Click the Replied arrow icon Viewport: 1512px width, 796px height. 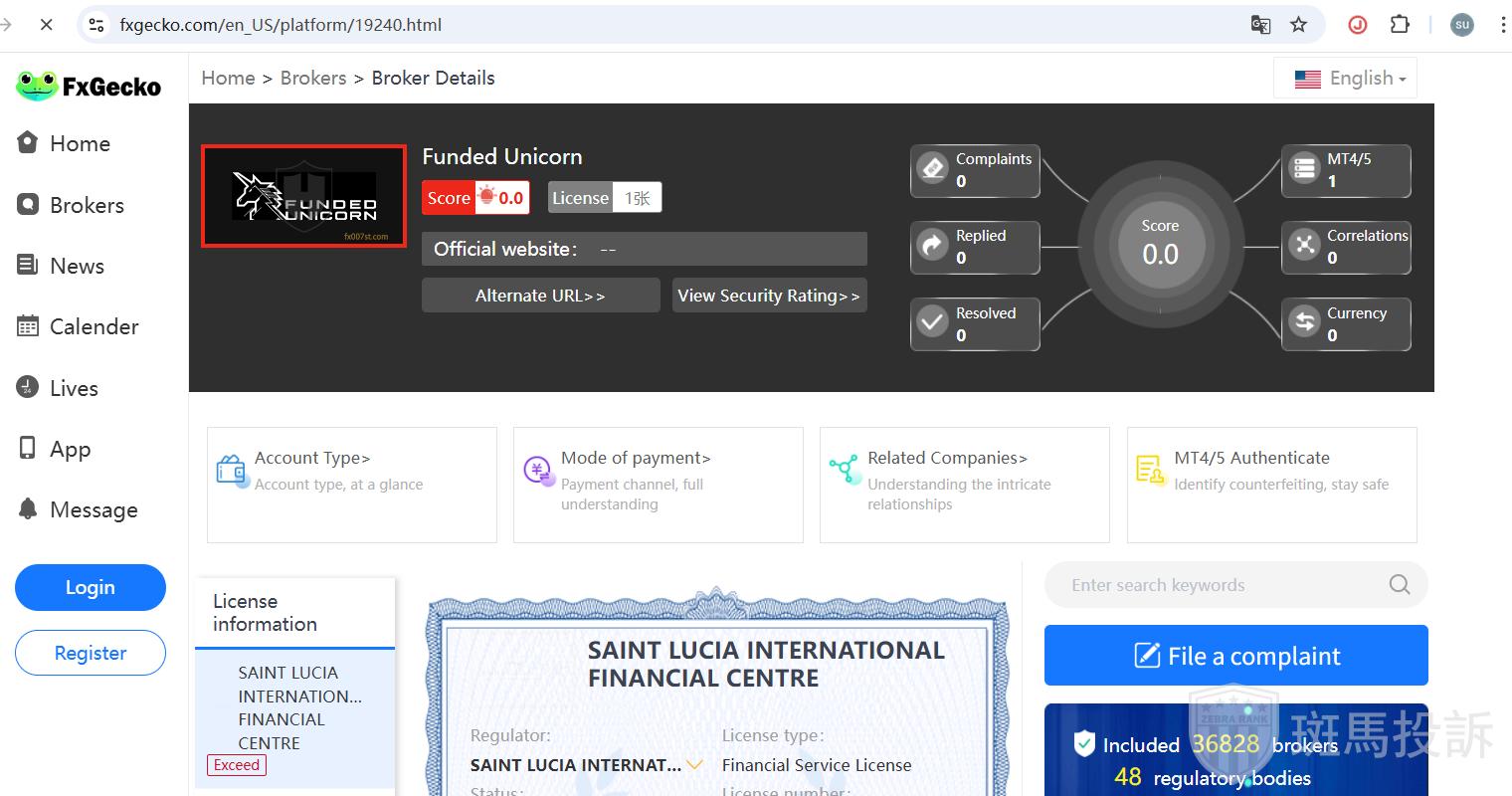coord(932,246)
